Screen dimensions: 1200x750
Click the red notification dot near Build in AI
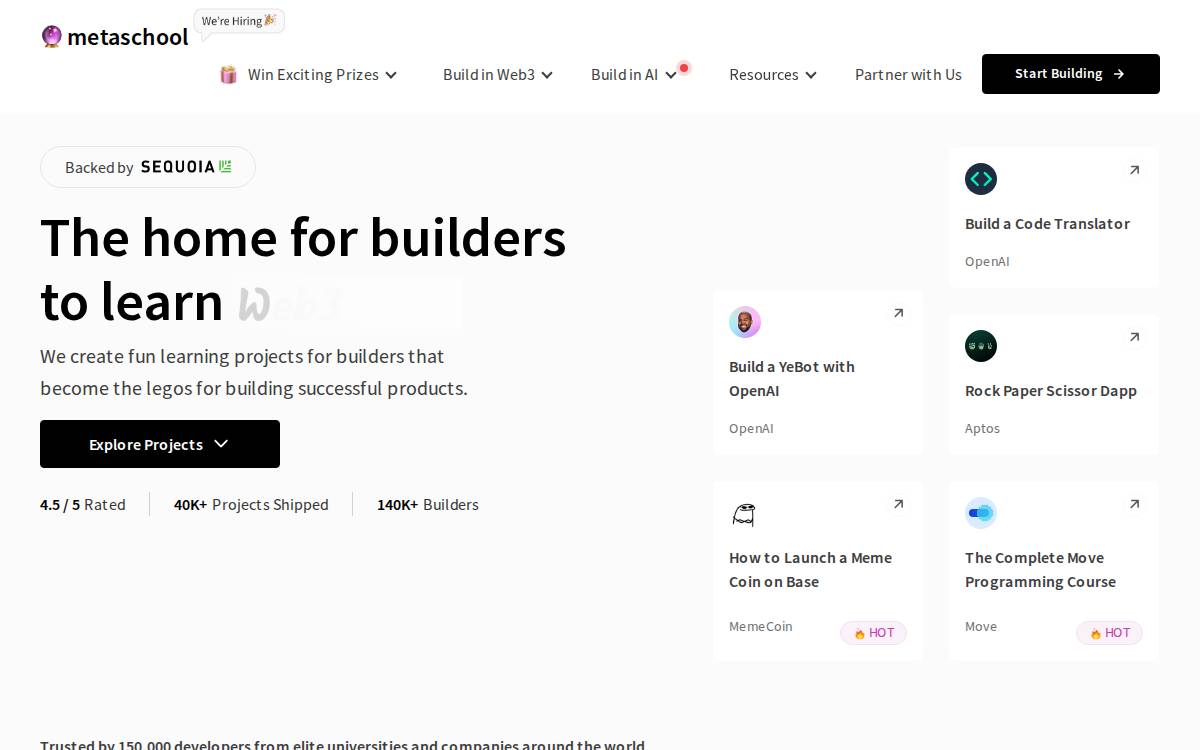tap(684, 68)
